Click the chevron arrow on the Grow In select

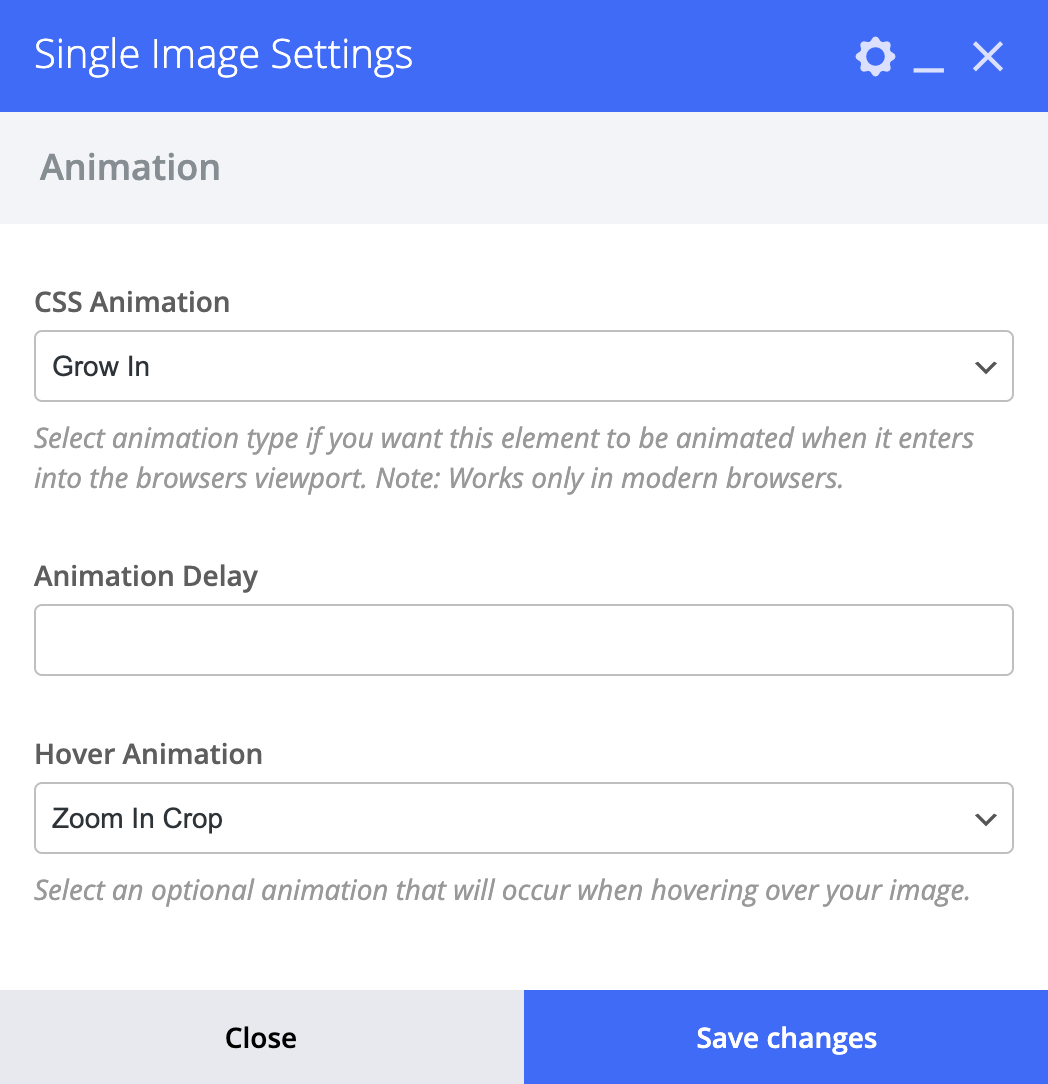point(985,367)
